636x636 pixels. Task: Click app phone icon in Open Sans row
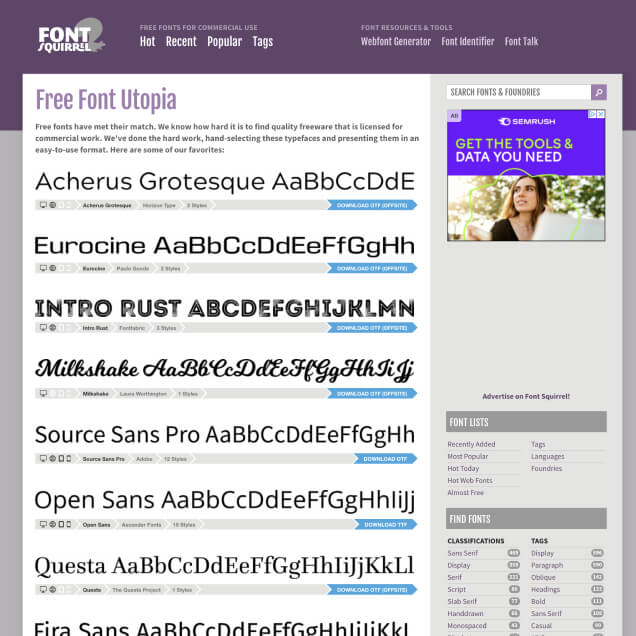69,524
